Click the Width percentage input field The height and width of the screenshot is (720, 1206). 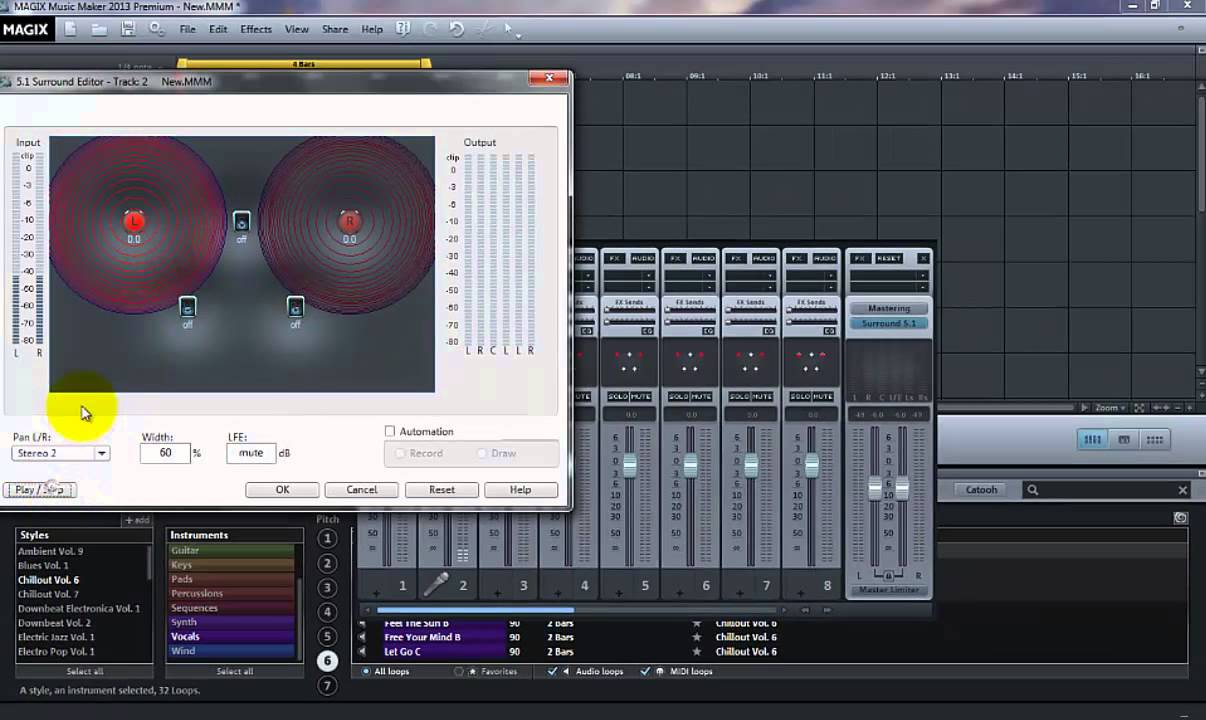click(165, 453)
